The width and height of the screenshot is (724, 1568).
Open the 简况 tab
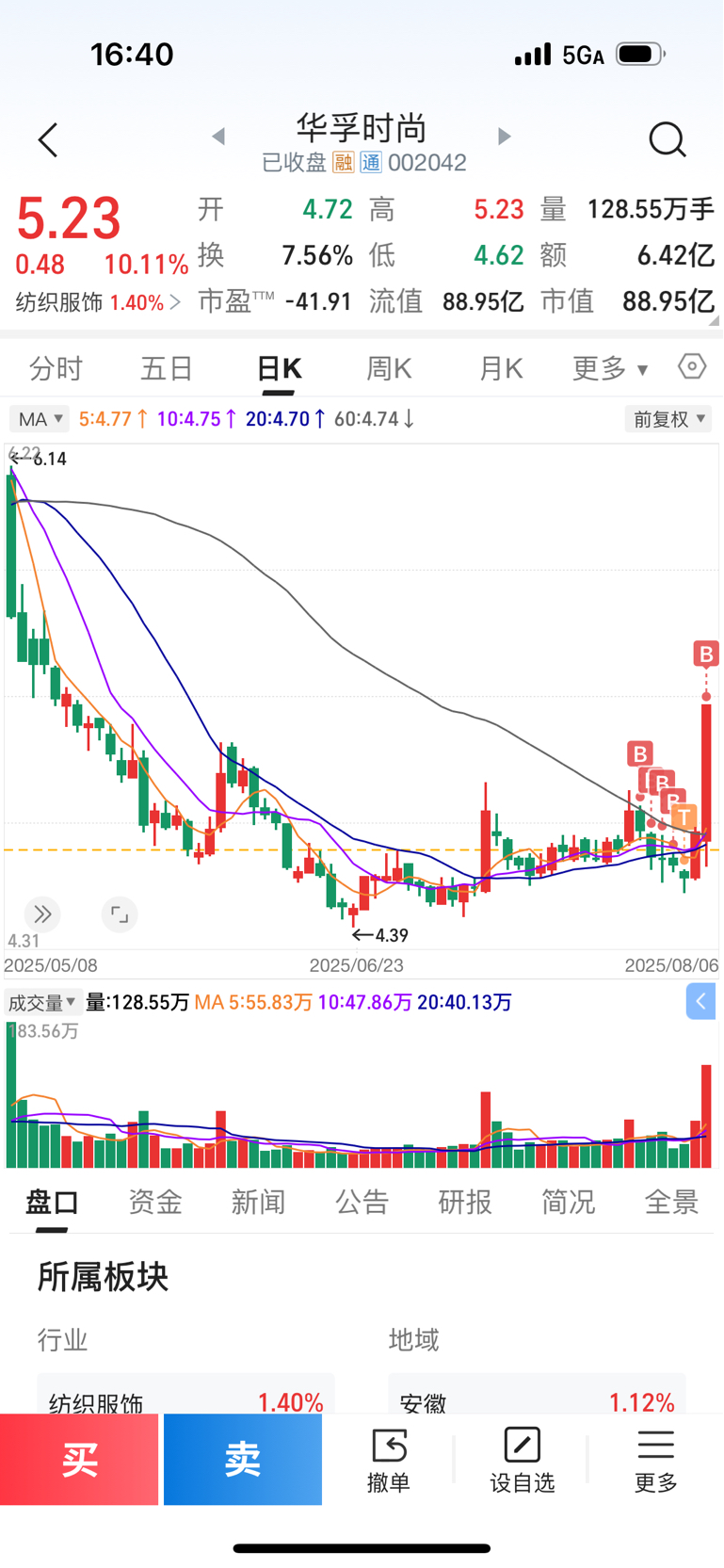pos(568,1202)
